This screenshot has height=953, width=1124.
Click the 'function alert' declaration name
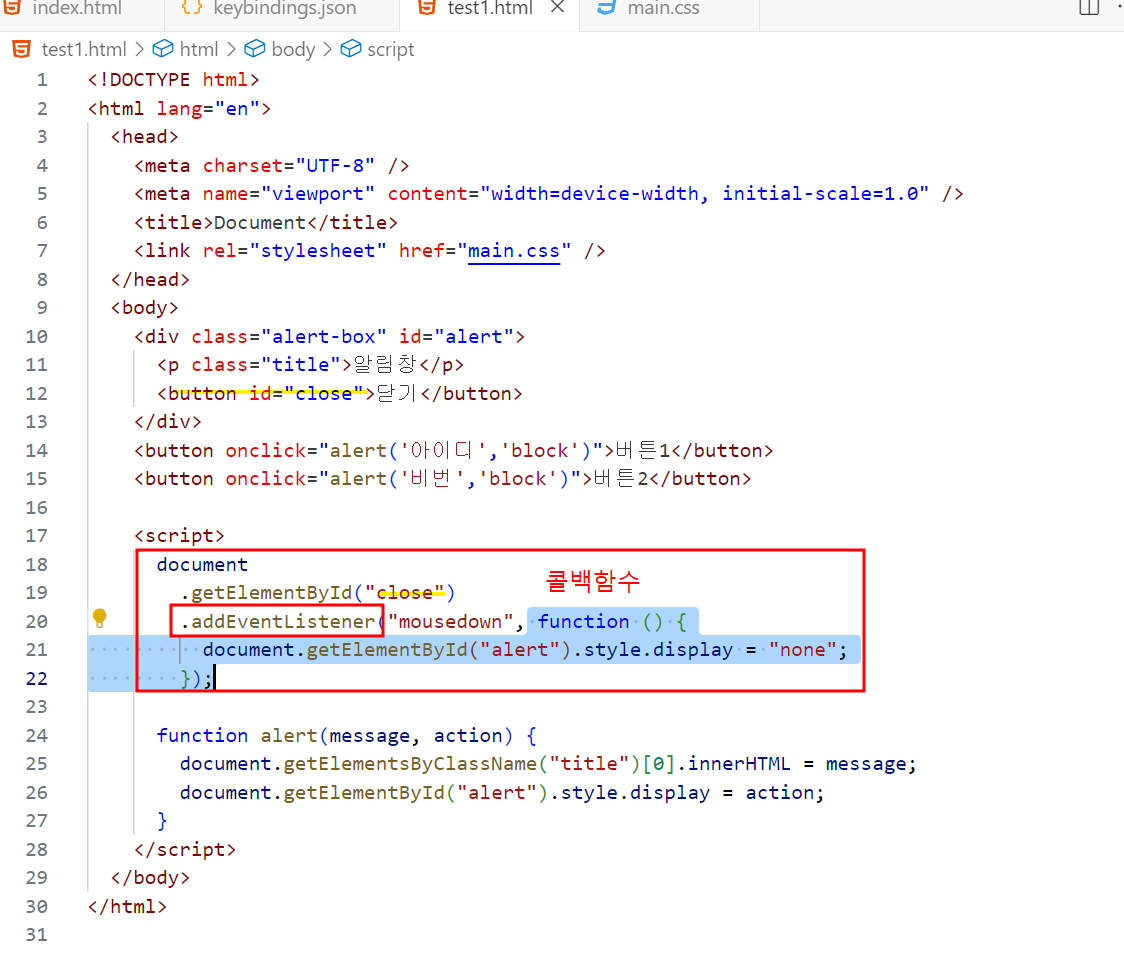coord(289,736)
